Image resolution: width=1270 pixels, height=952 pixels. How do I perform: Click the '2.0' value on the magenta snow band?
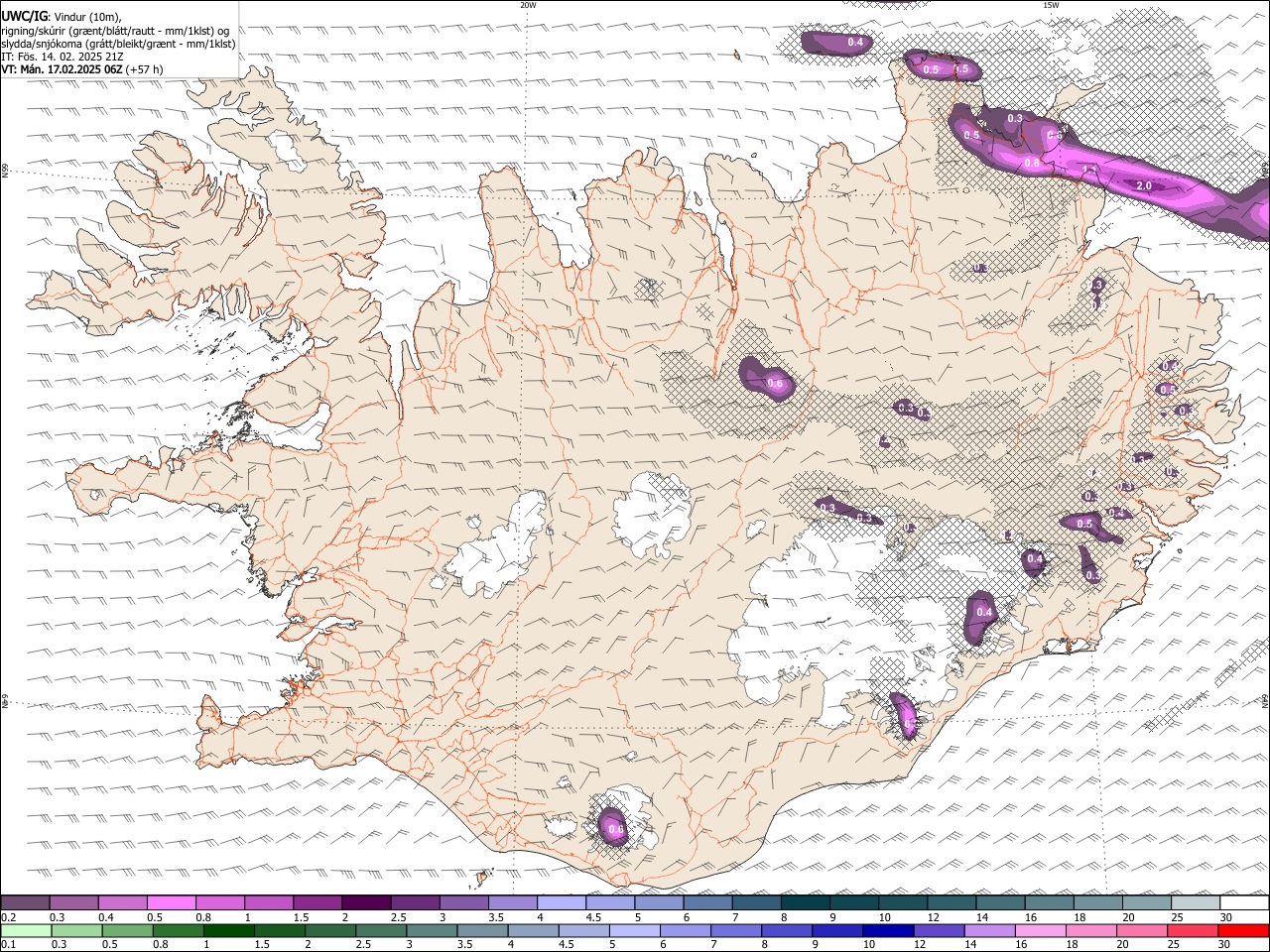coord(1143,185)
